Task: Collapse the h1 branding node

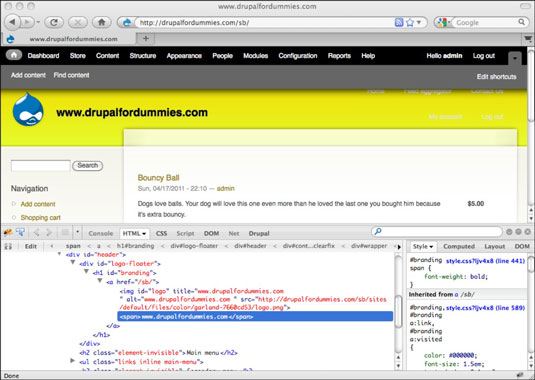Action: point(86,272)
